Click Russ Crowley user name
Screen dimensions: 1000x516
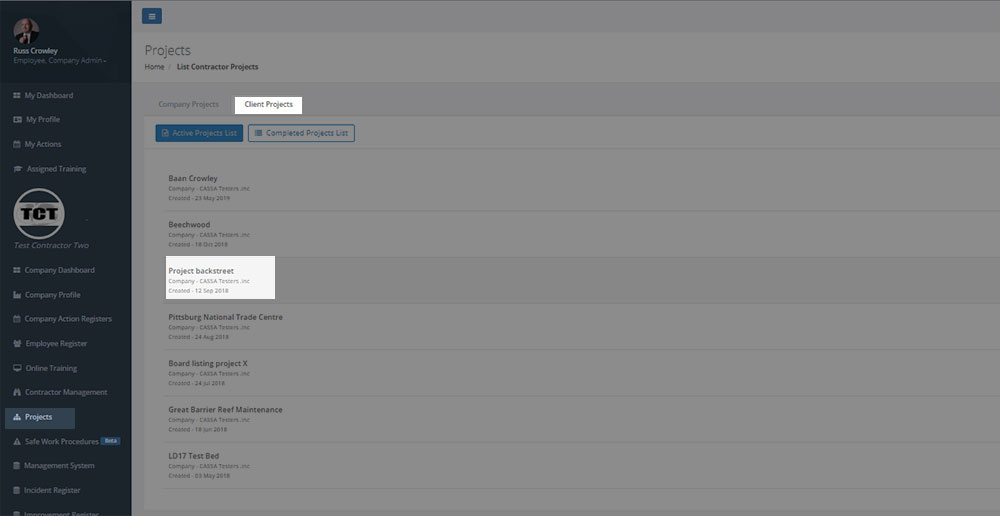point(35,51)
